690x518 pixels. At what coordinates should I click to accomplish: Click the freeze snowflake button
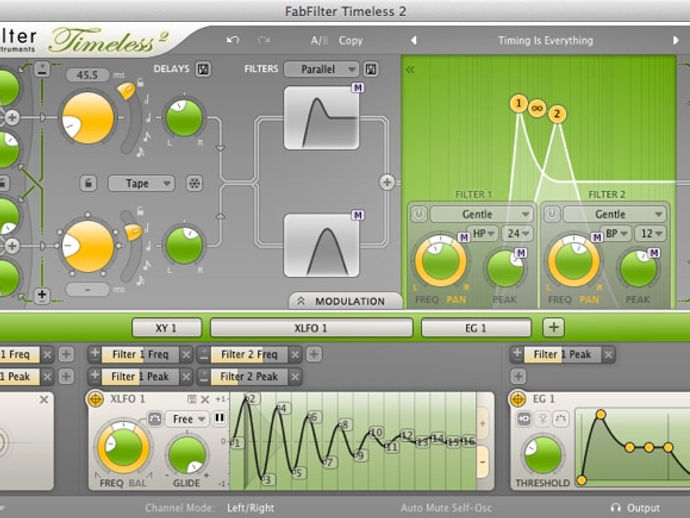pyautogui.click(x=194, y=183)
